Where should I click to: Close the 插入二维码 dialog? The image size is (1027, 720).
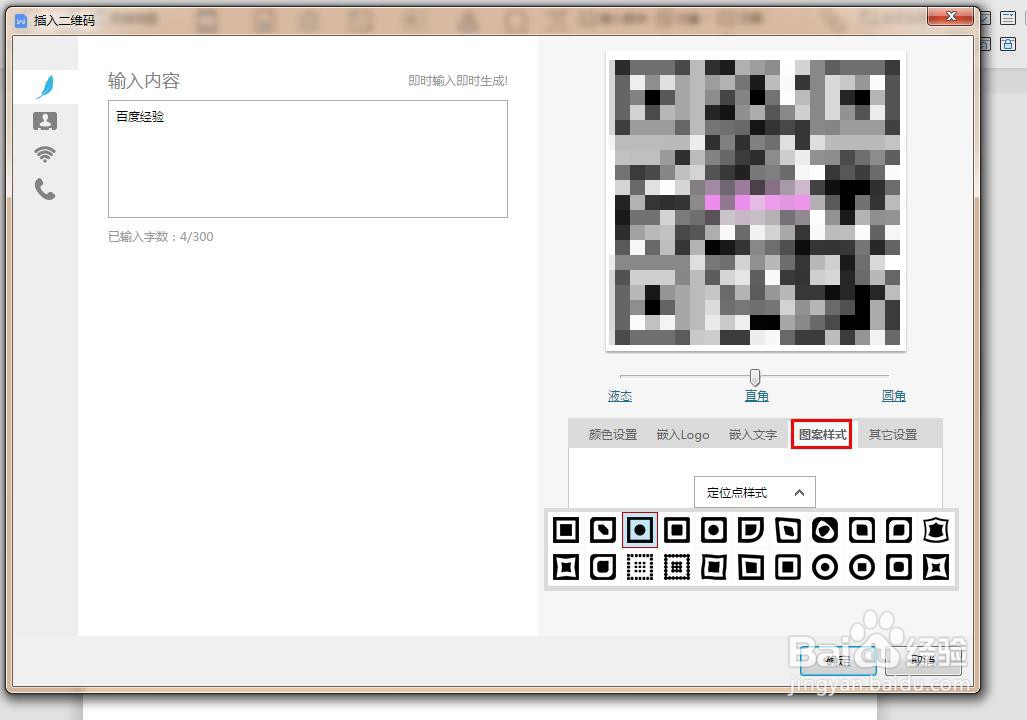click(952, 16)
